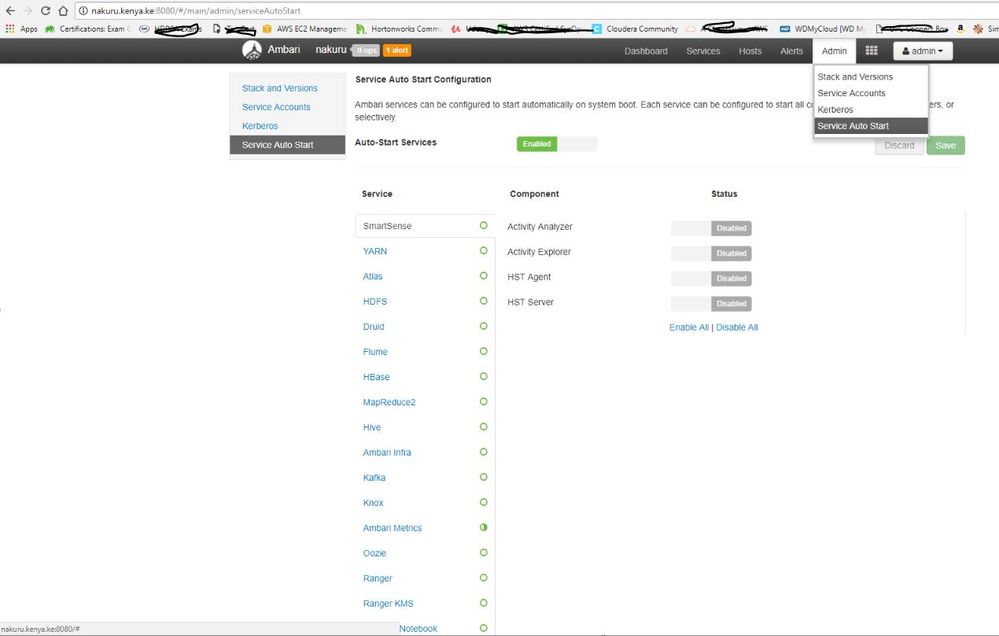
Task: Open the admin user dropdown
Action: coord(923,51)
